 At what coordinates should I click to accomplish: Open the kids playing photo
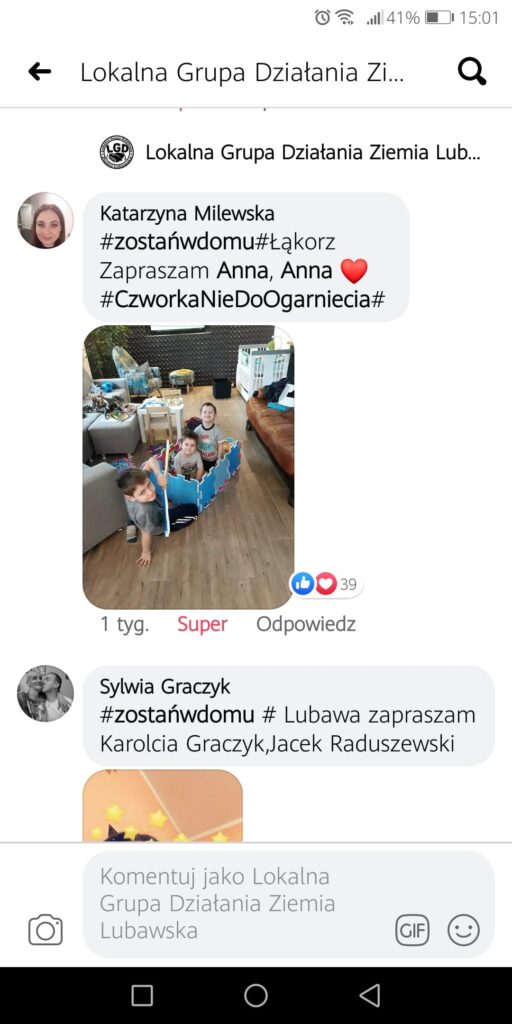click(188, 468)
